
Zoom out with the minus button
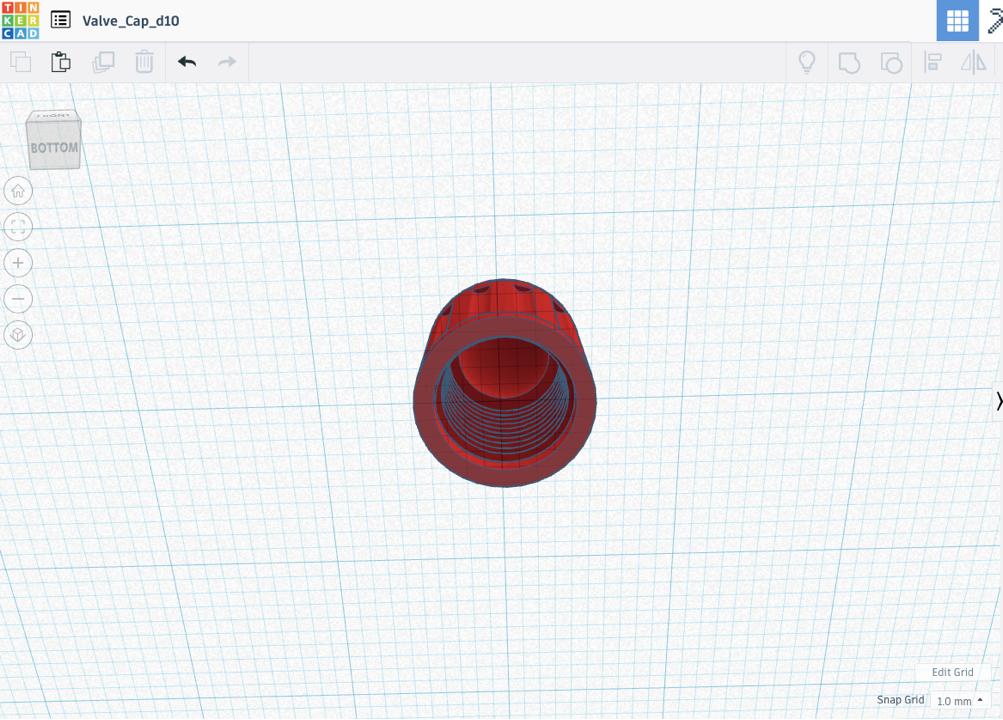(18, 299)
